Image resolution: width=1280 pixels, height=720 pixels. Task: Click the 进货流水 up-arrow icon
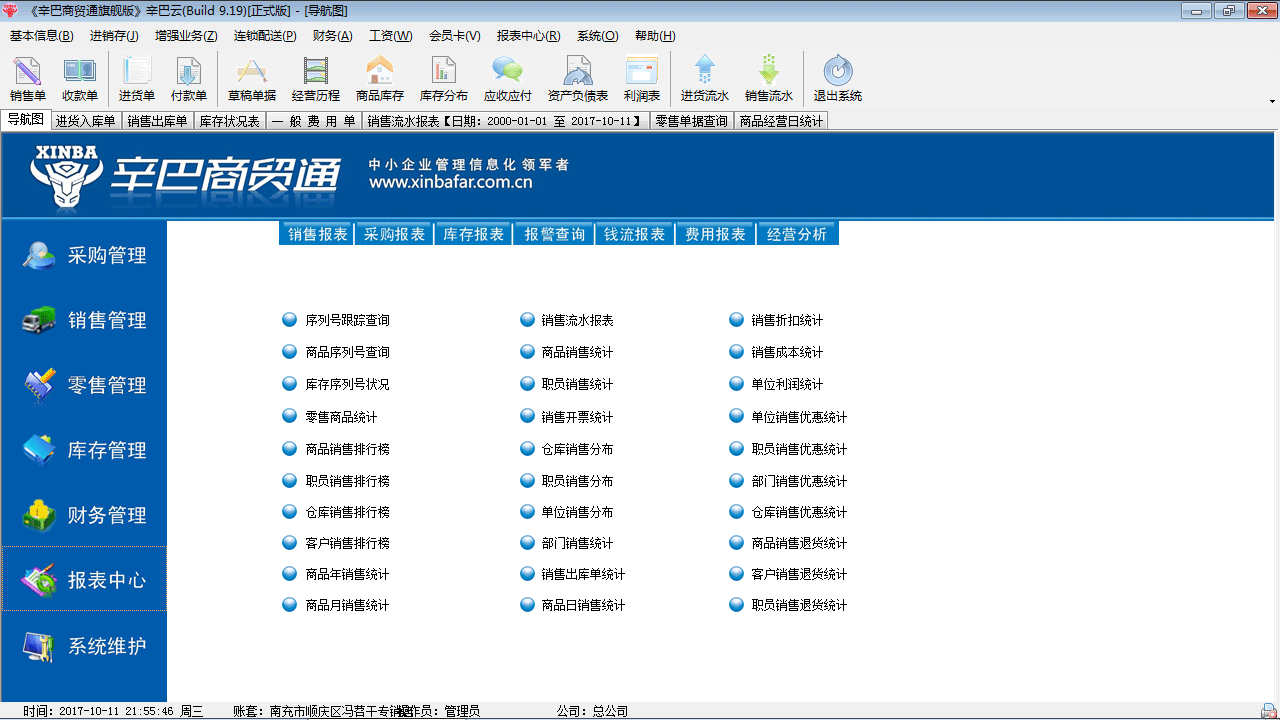coord(705,80)
